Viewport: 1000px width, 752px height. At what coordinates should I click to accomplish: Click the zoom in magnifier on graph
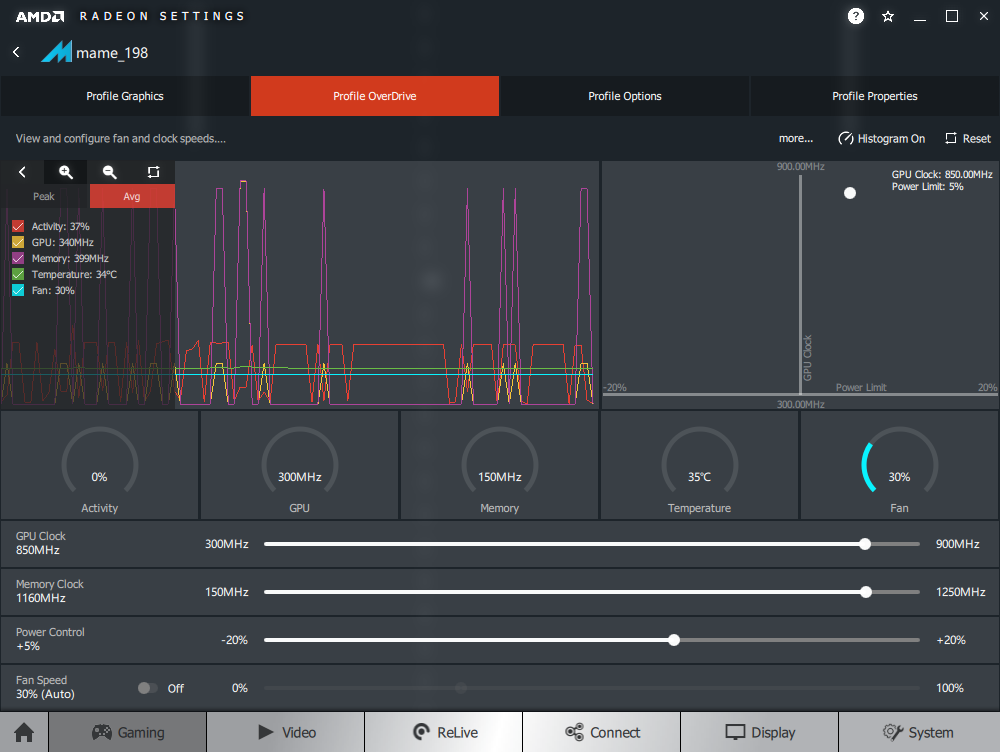pos(66,172)
